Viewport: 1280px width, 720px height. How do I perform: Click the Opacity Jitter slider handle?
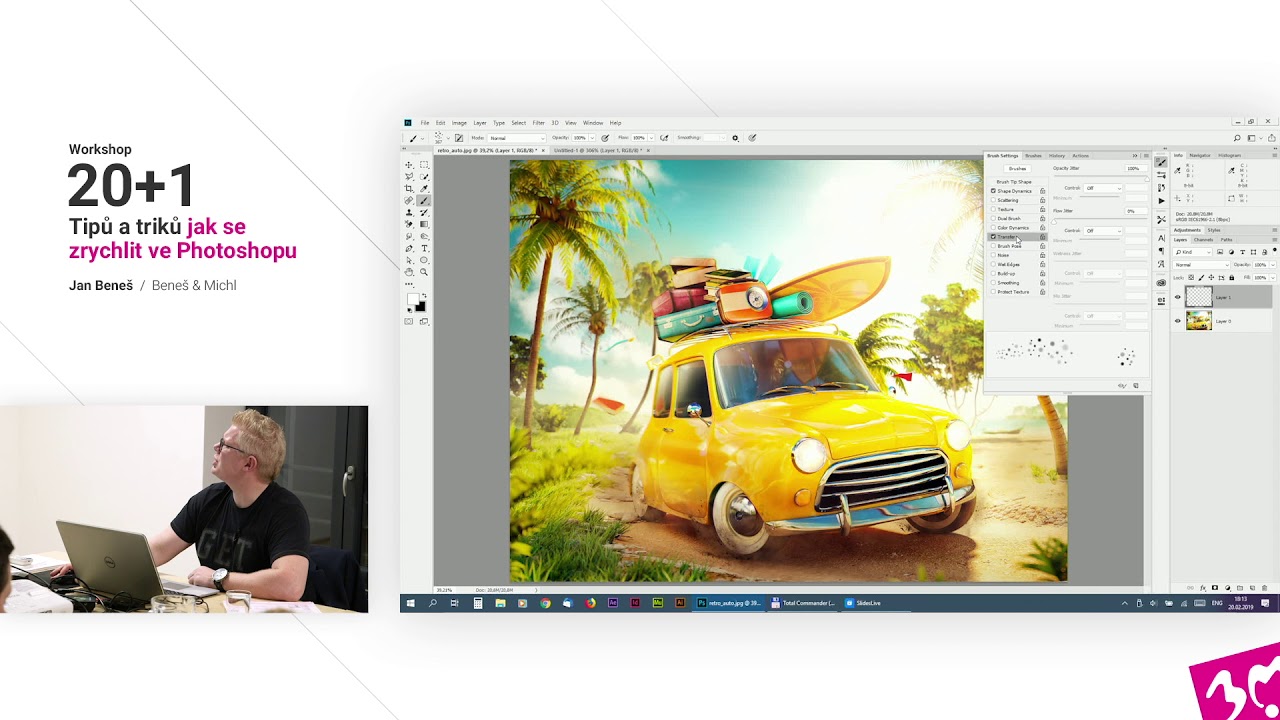click(x=1147, y=179)
